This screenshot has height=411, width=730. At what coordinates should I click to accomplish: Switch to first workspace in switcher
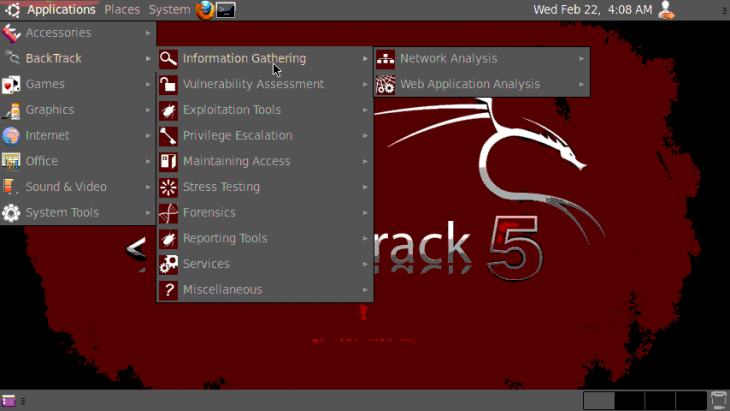pyautogui.click(x=599, y=400)
